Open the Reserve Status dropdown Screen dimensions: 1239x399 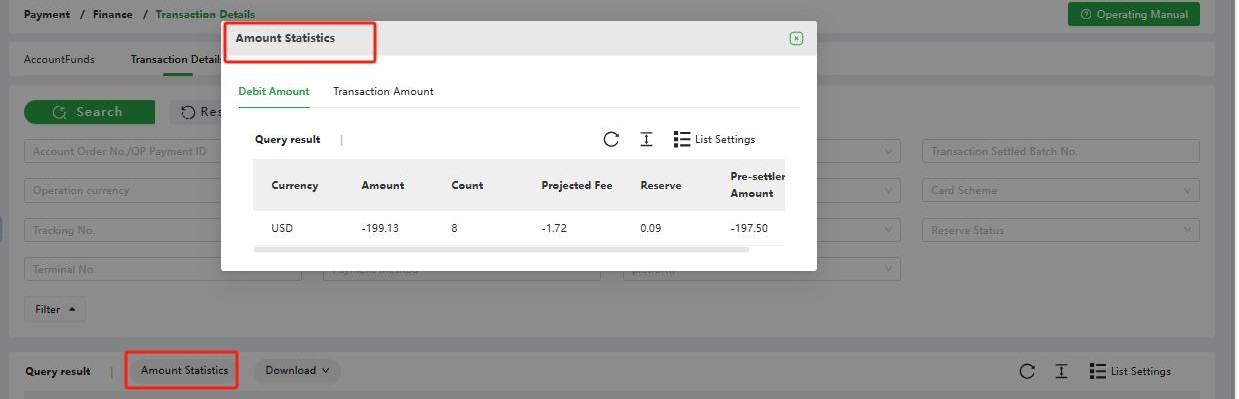1060,230
